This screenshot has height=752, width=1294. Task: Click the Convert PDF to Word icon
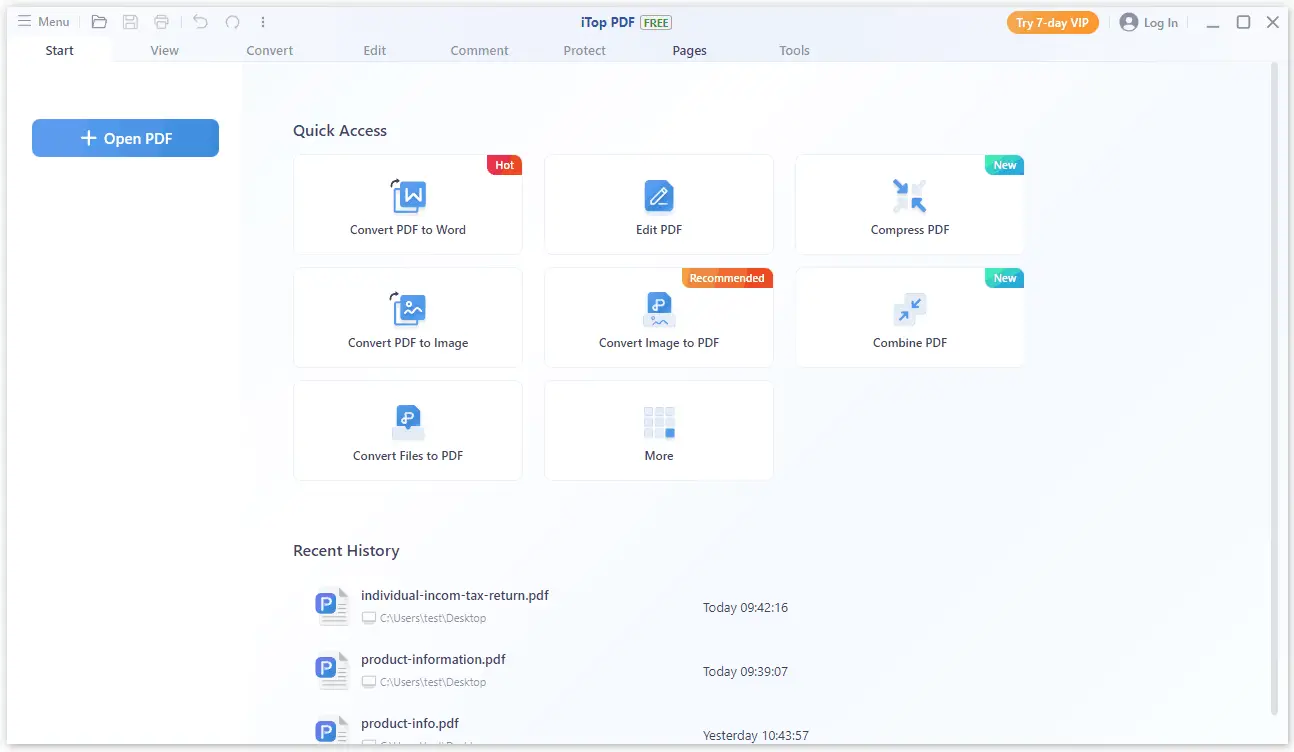408,196
